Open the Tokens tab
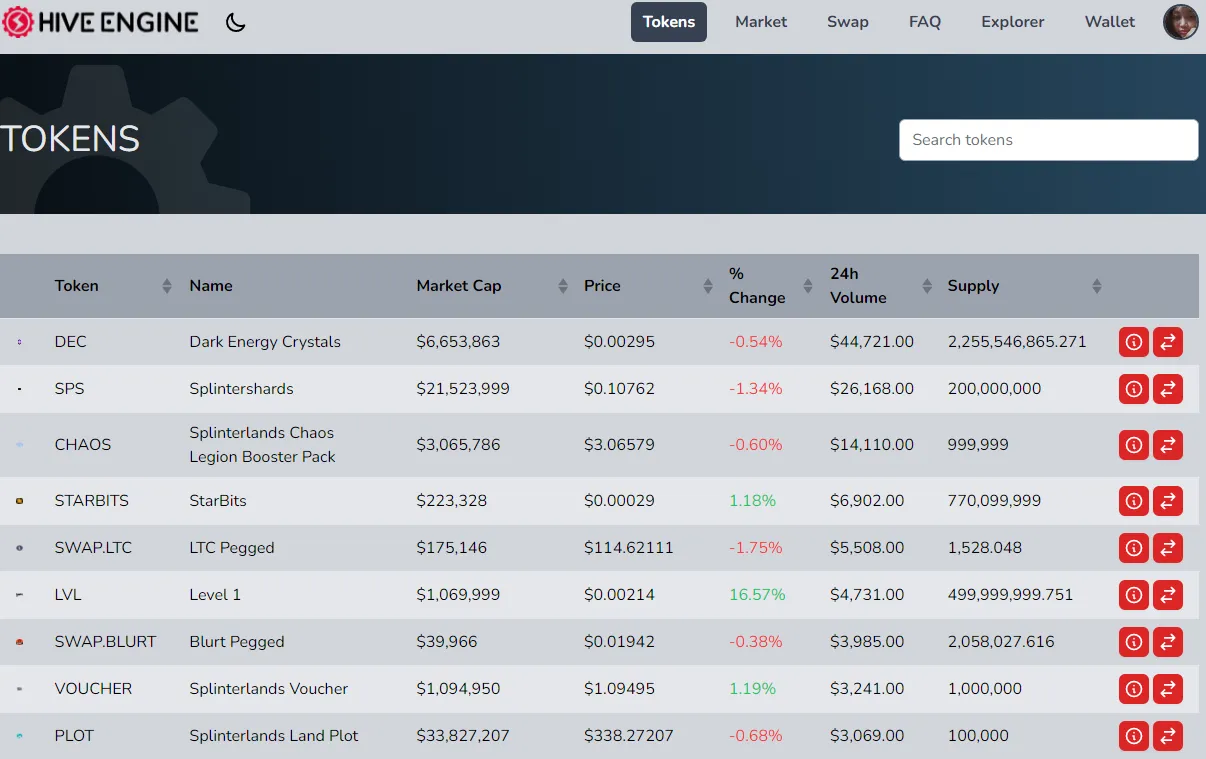The height and width of the screenshot is (759, 1206). tap(669, 22)
